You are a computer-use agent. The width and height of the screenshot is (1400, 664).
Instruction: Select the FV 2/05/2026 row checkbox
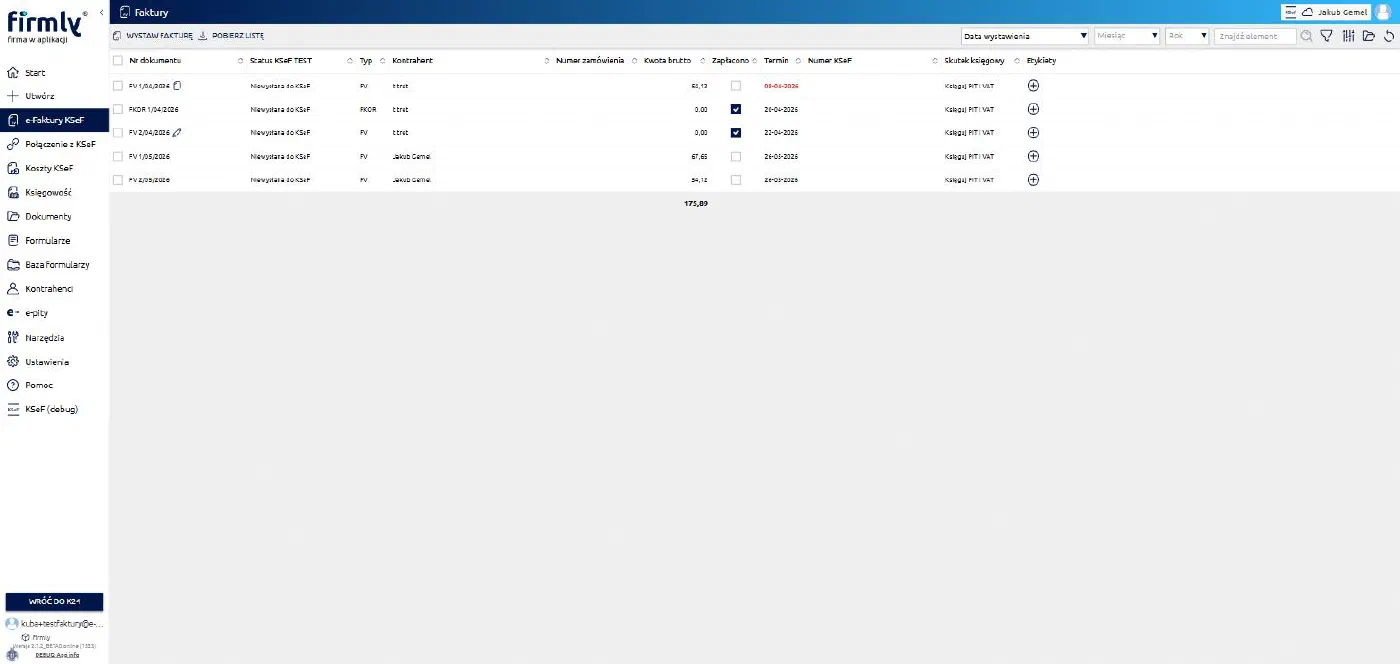pos(118,180)
